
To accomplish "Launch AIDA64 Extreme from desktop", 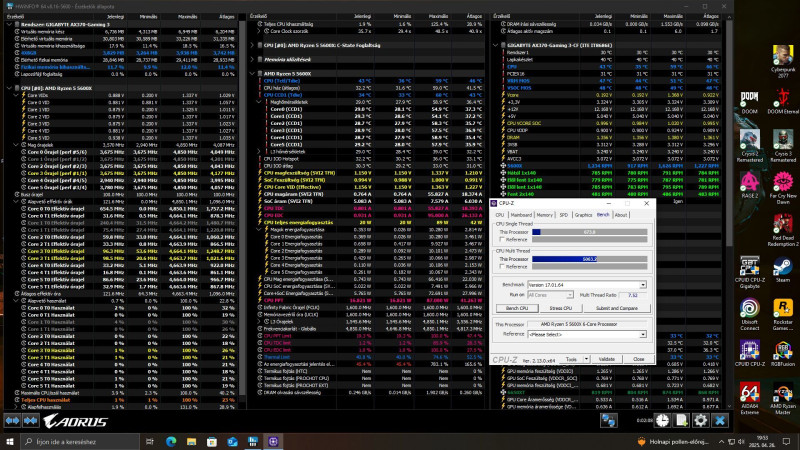I will [x=749, y=398].
